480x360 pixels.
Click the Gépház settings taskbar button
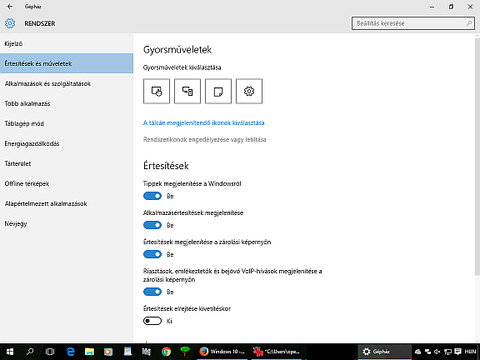pos(384,352)
